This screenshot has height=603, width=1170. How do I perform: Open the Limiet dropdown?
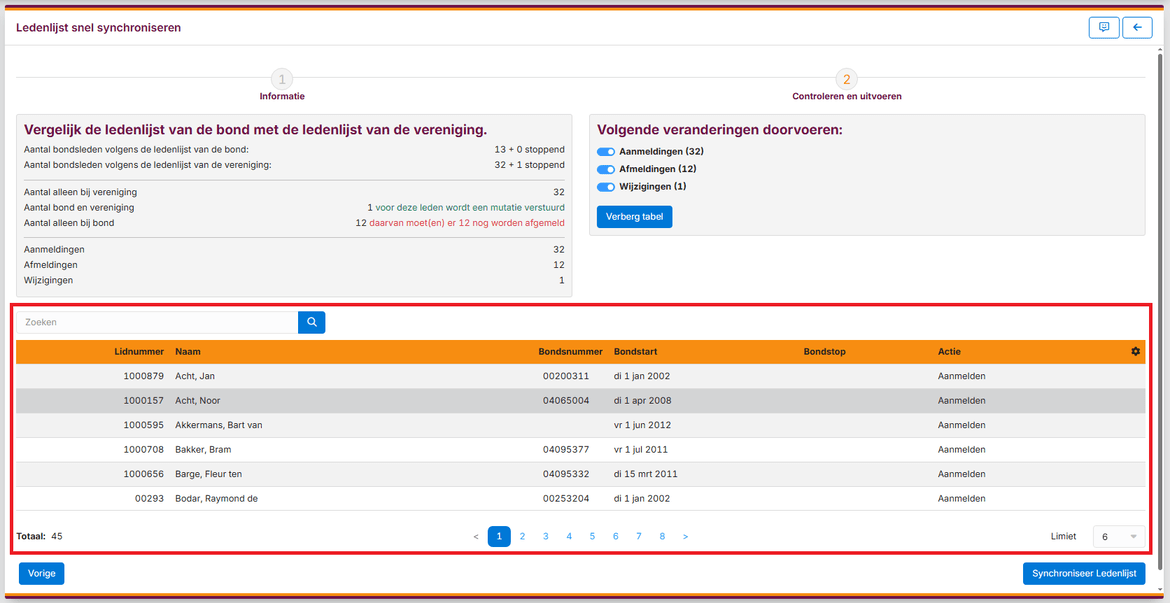[x=1119, y=537]
